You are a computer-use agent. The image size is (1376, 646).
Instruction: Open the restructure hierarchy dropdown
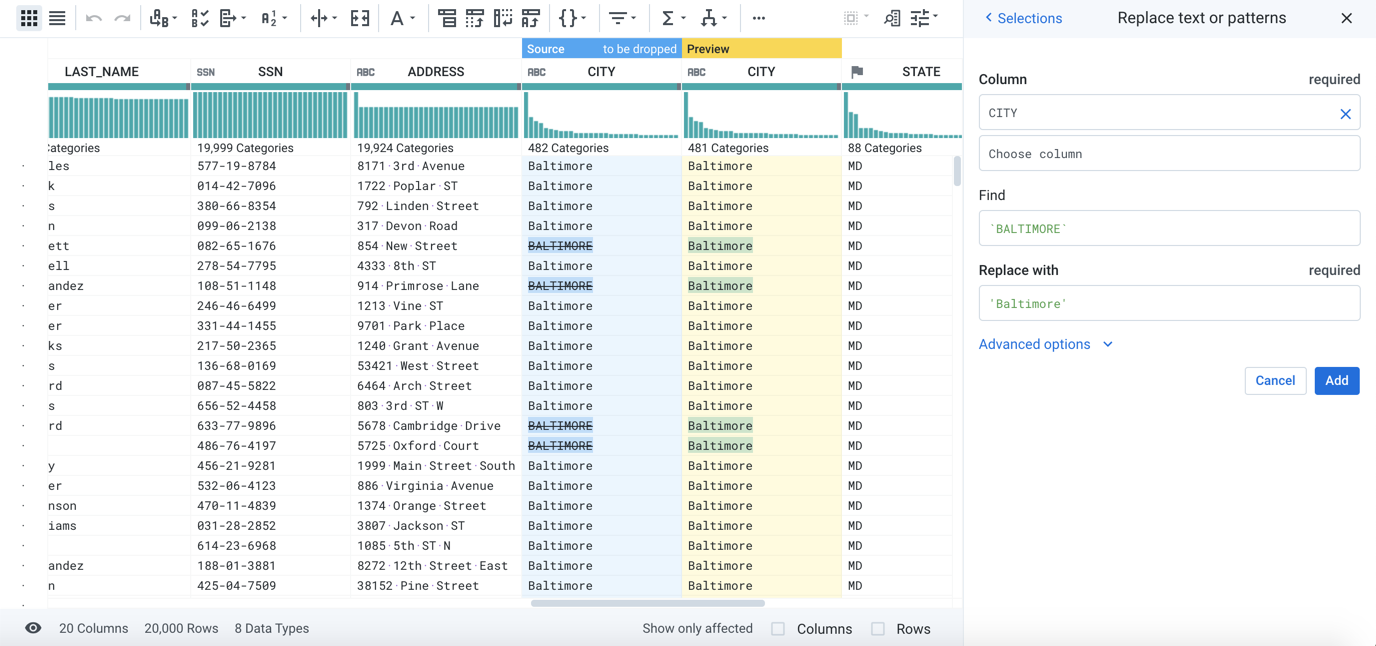[x=713, y=18]
